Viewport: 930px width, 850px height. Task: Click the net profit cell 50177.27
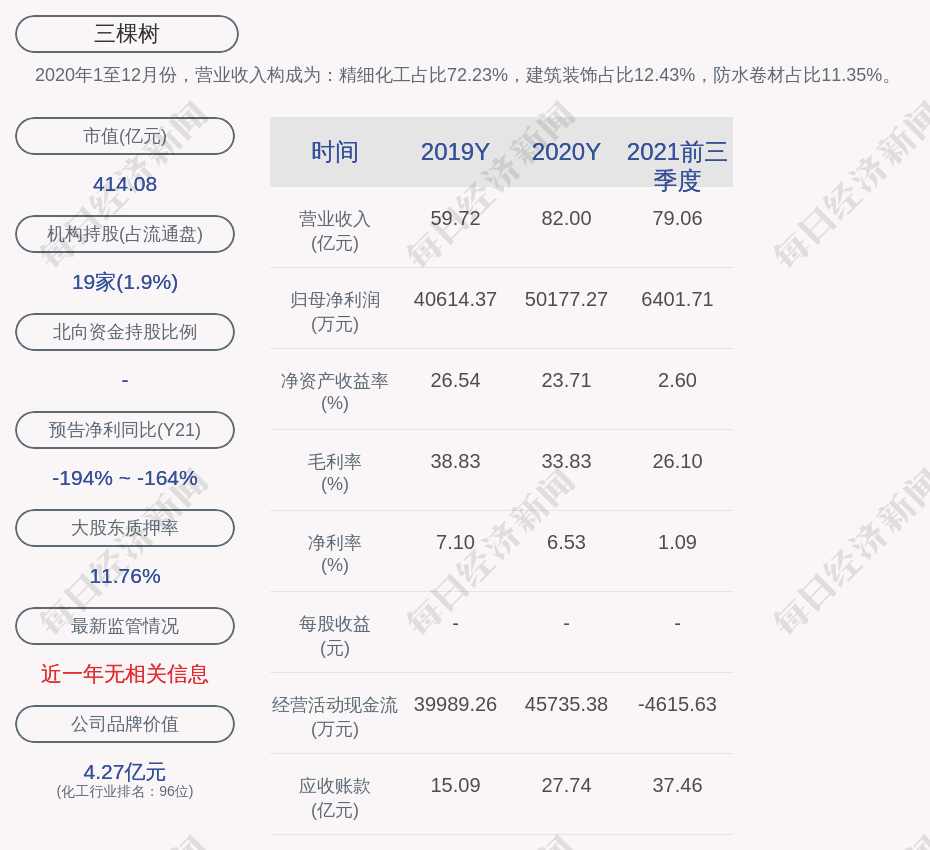coord(566,299)
